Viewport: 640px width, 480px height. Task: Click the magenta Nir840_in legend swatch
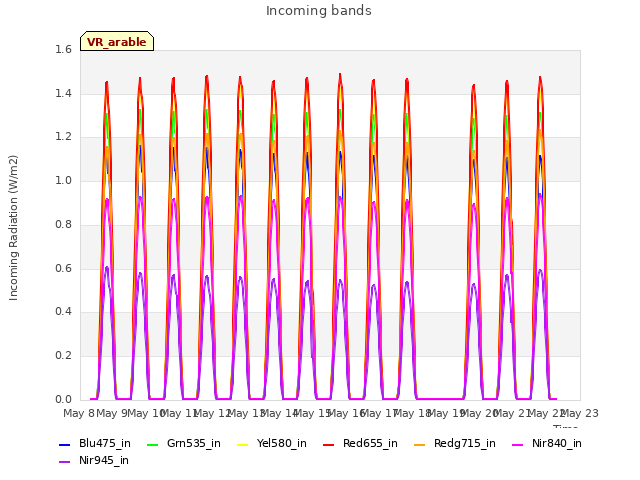(x=518, y=445)
